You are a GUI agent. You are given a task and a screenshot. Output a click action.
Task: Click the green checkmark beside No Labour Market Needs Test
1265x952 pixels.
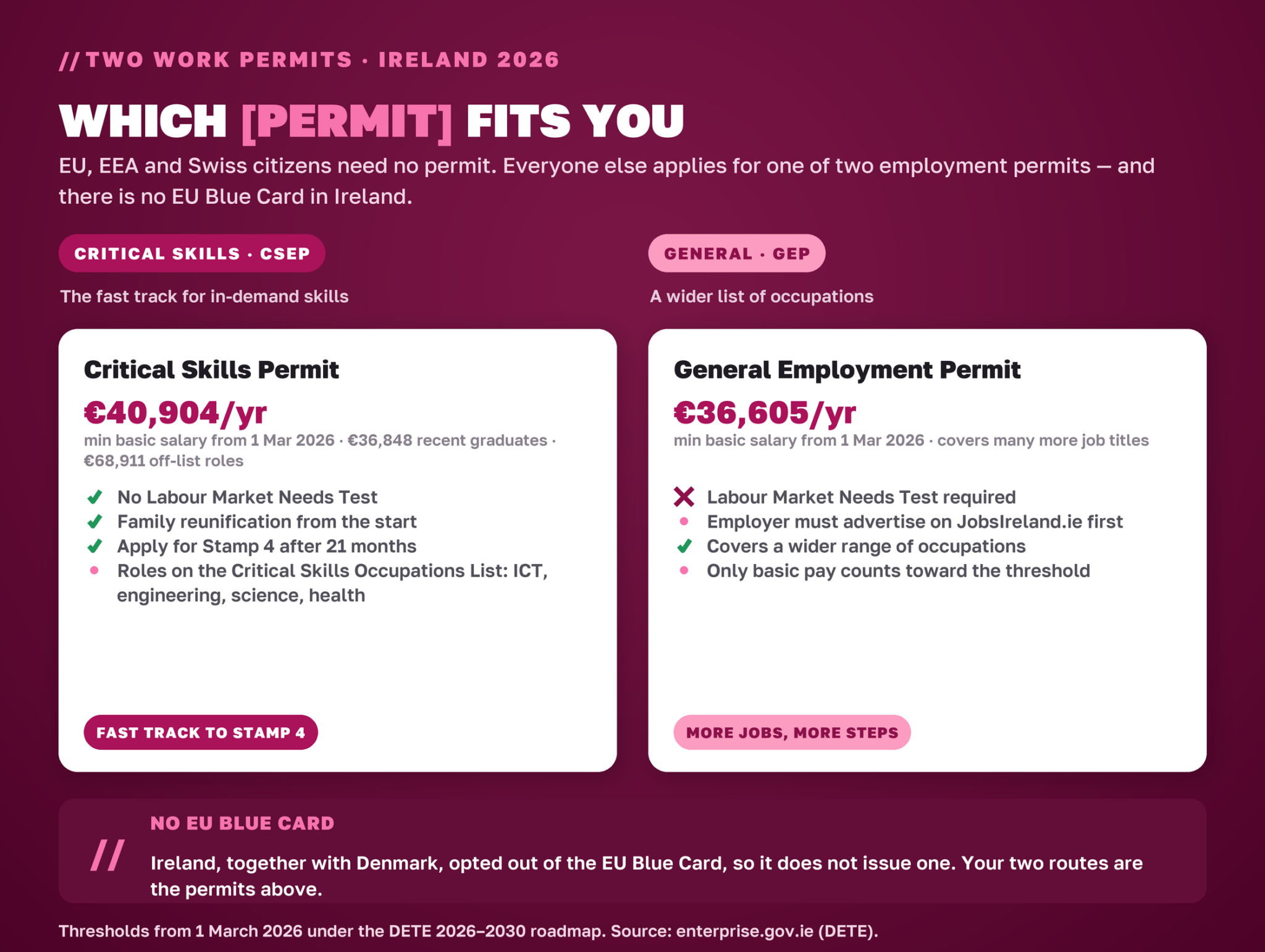point(95,497)
